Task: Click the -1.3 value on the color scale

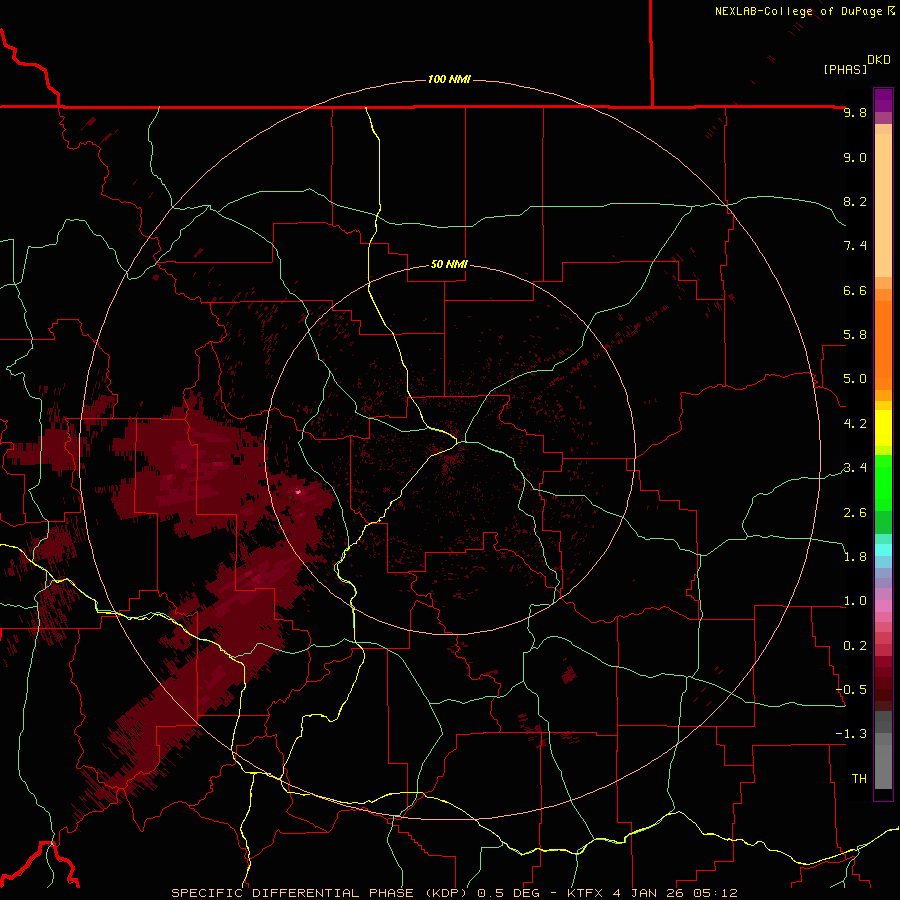Action: click(x=851, y=734)
